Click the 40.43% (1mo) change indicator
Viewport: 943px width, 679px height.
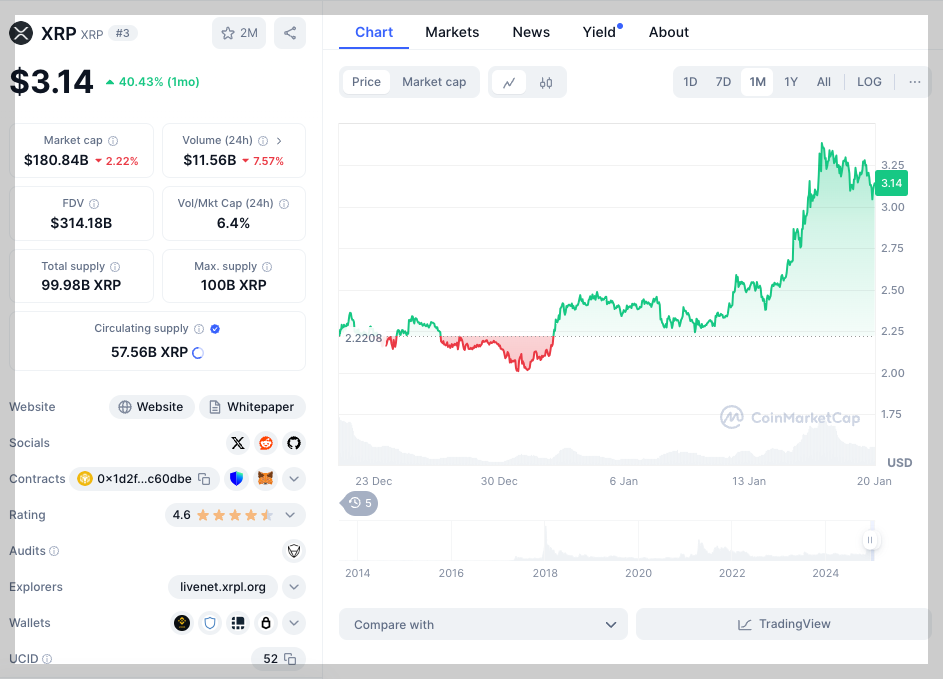pyautogui.click(x=153, y=82)
